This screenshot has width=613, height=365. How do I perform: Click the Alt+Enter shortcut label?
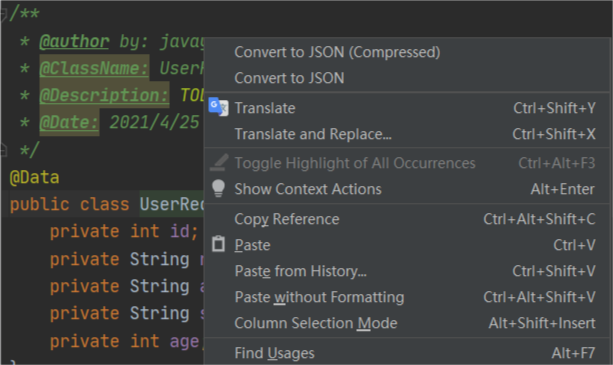pyautogui.click(x=562, y=189)
